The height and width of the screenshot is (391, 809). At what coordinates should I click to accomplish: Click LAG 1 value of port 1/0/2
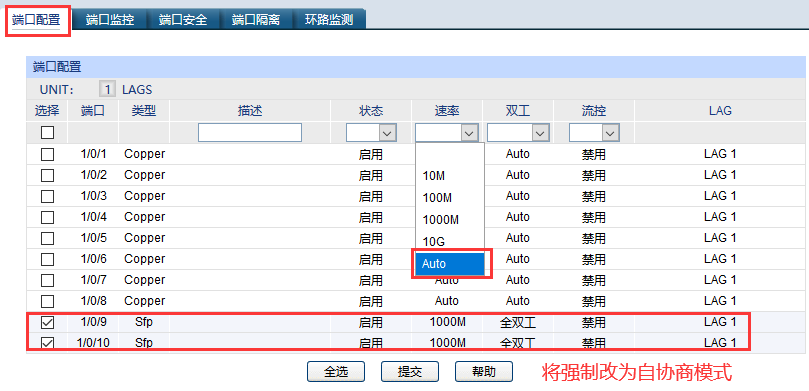pyautogui.click(x=720, y=175)
